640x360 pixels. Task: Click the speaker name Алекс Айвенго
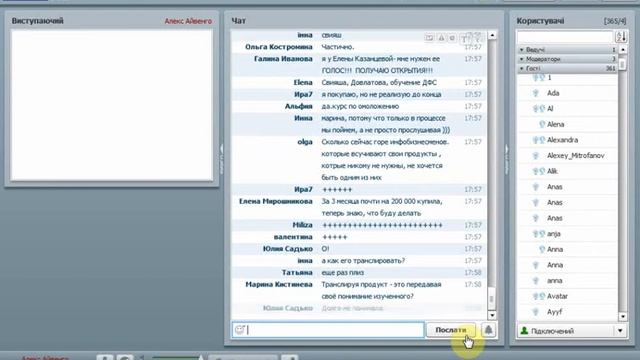pos(188,21)
